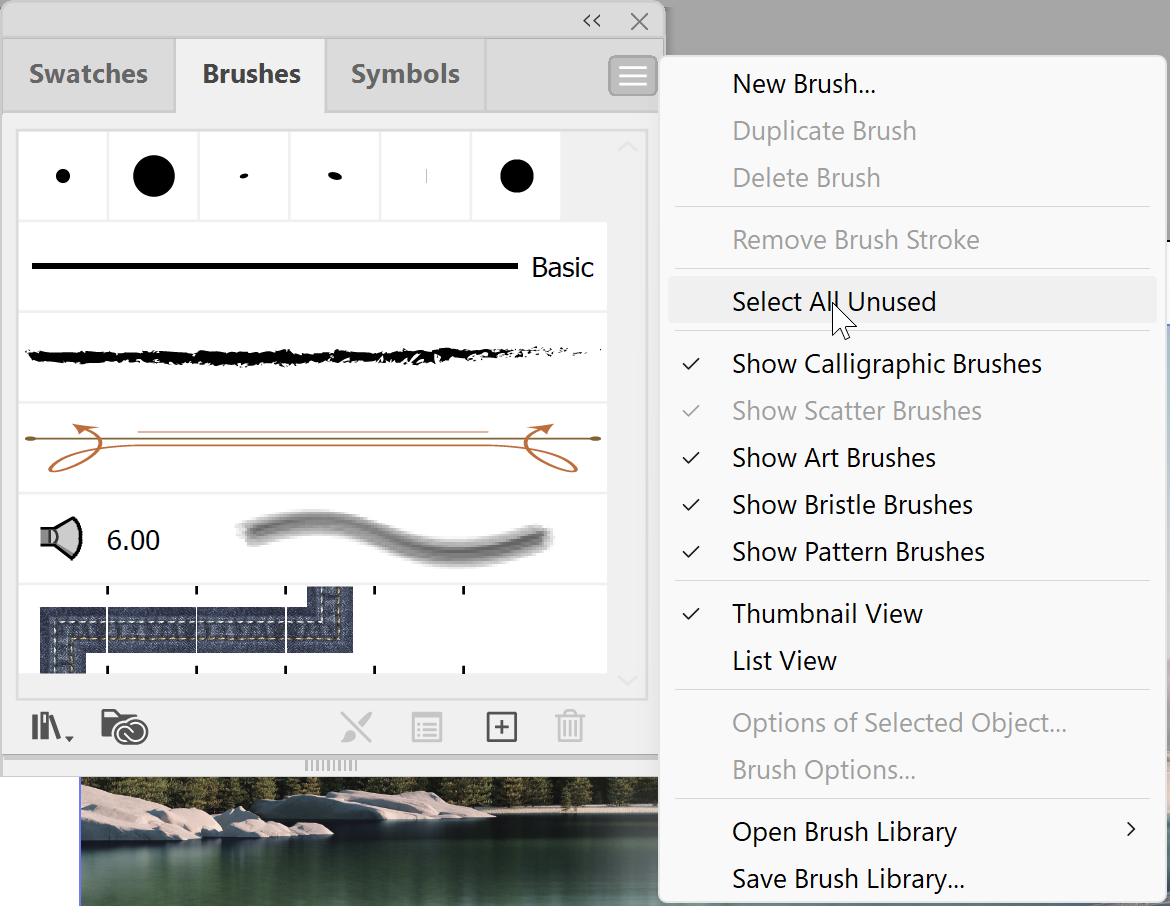Select the flat oval calligraphic brush
The width and height of the screenshot is (1170, 906).
click(x=335, y=176)
